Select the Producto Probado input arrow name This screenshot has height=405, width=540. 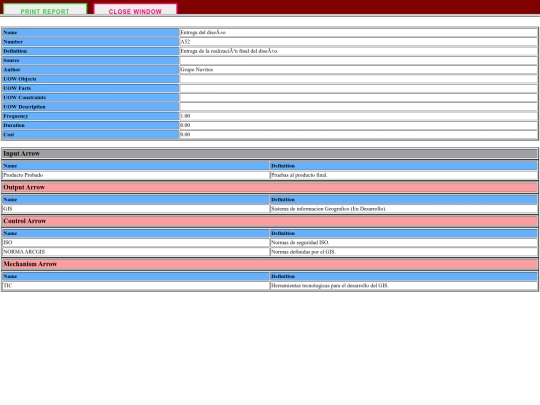pyautogui.click(x=23, y=175)
